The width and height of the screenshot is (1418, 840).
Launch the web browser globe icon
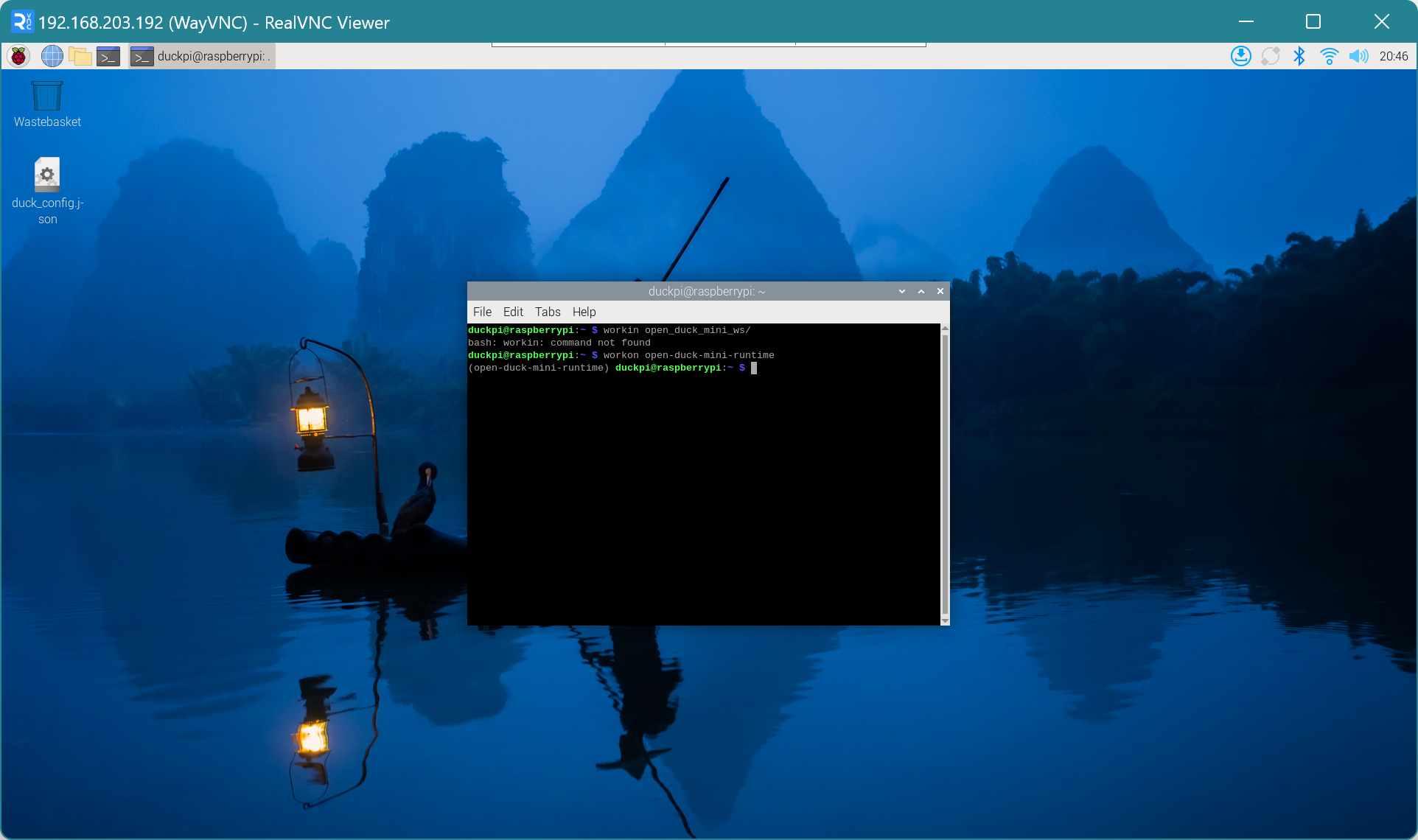(52, 56)
